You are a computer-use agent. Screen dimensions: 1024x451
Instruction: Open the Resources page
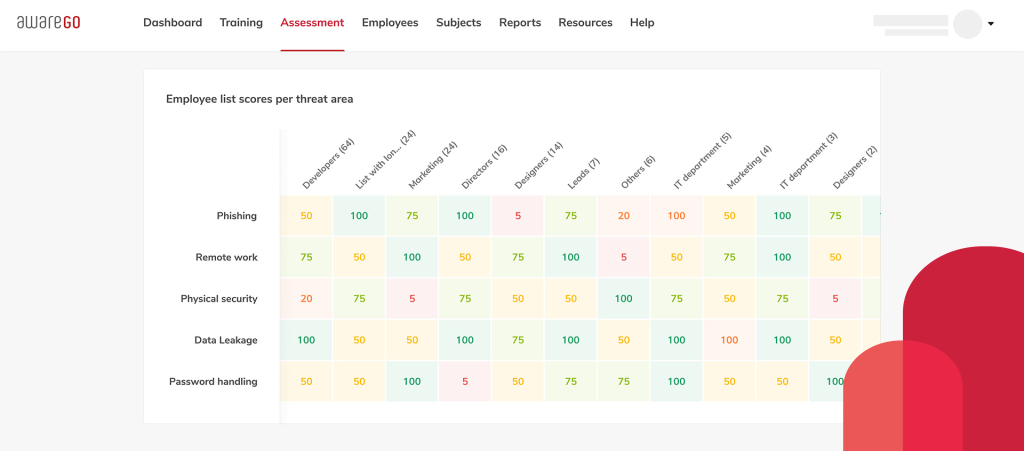pyautogui.click(x=585, y=22)
